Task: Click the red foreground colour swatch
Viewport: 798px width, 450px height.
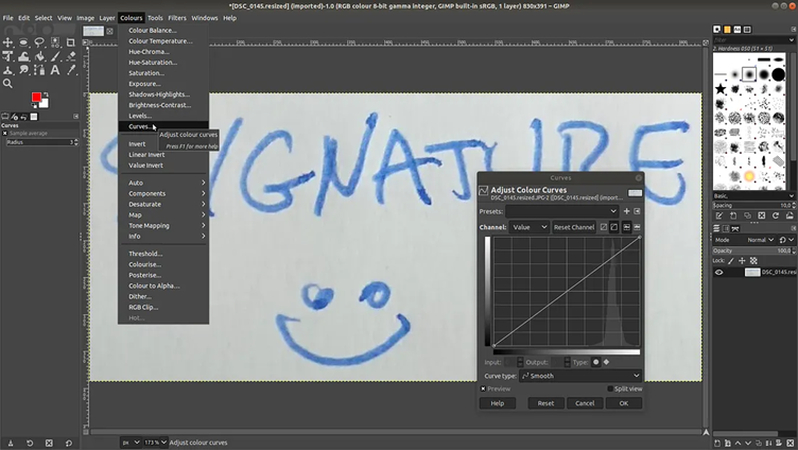Action: (36, 97)
